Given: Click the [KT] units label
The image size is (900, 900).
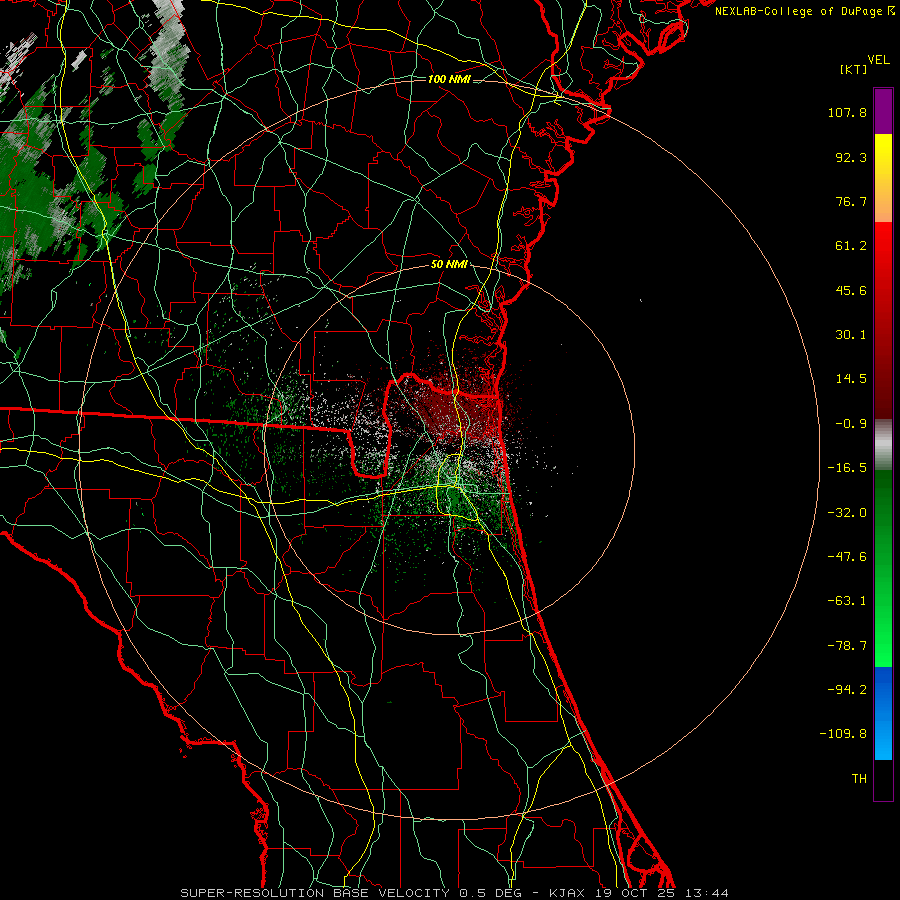Looking at the screenshot, I should point(853,69).
